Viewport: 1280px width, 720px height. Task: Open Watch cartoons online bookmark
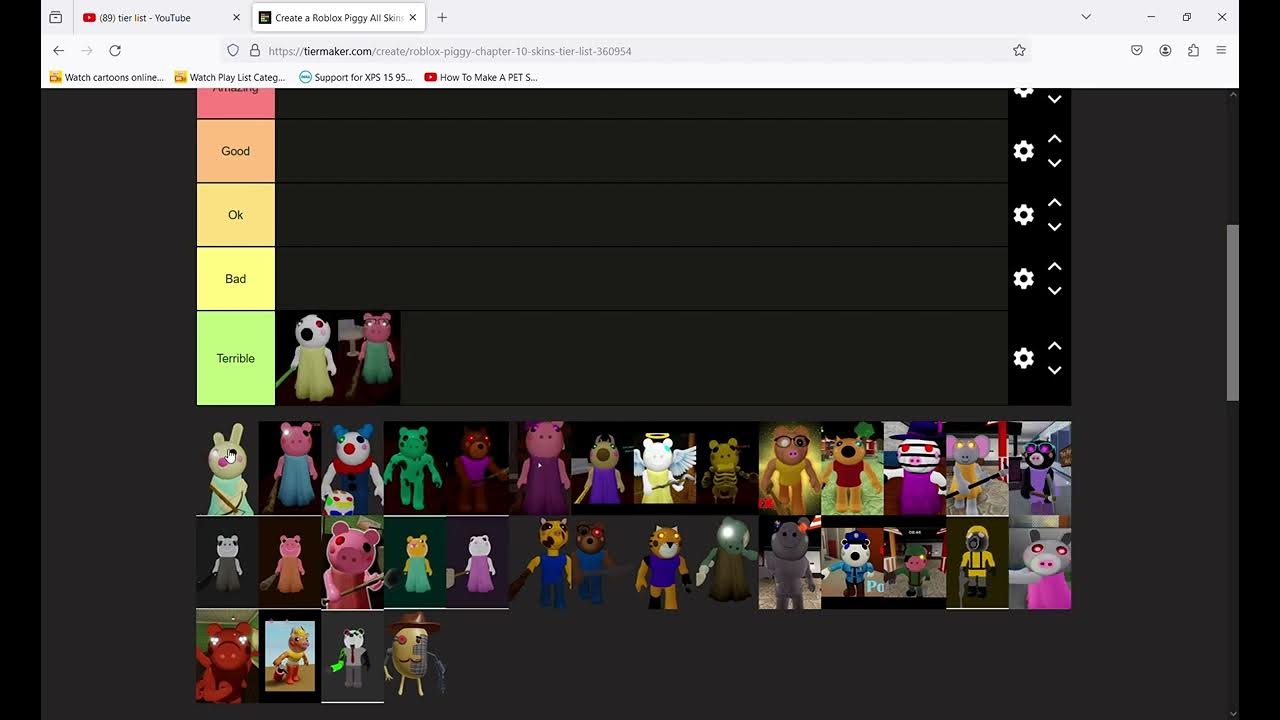pos(106,77)
